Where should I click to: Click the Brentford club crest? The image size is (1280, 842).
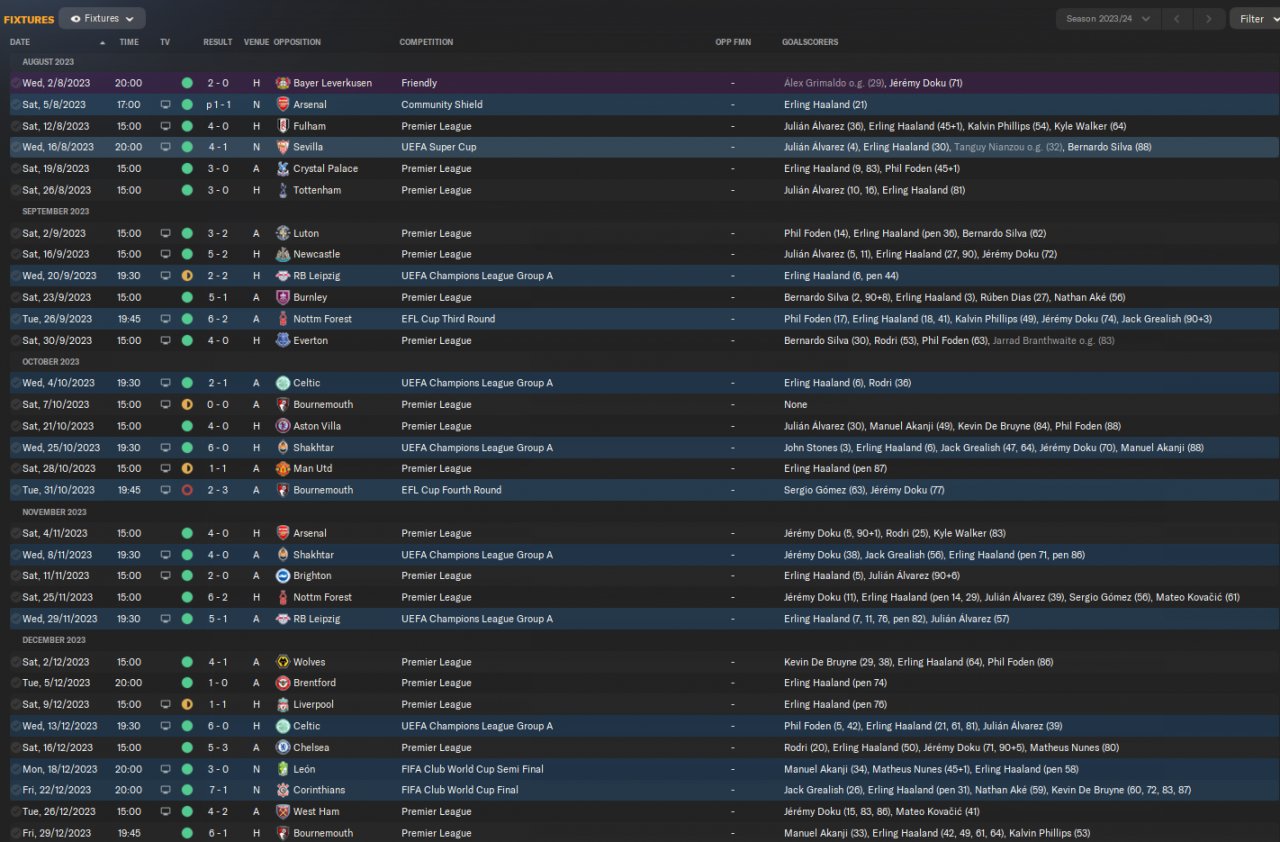(283, 683)
